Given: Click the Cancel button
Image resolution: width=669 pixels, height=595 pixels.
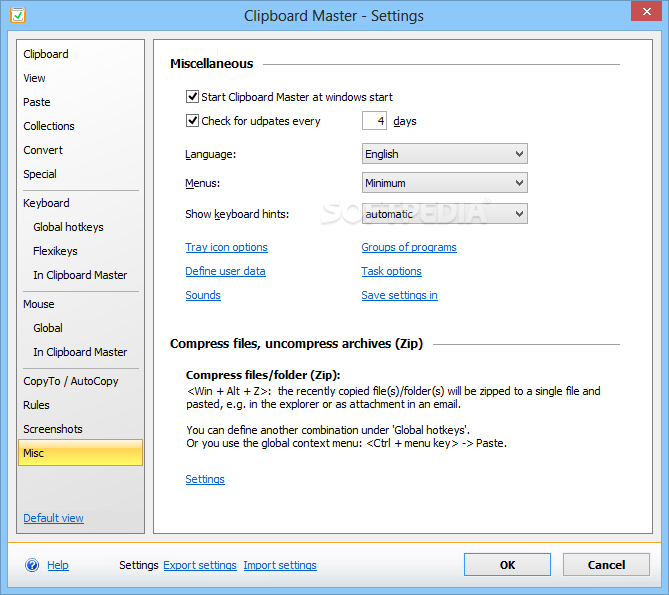Looking at the screenshot, I should click(606, 565).
